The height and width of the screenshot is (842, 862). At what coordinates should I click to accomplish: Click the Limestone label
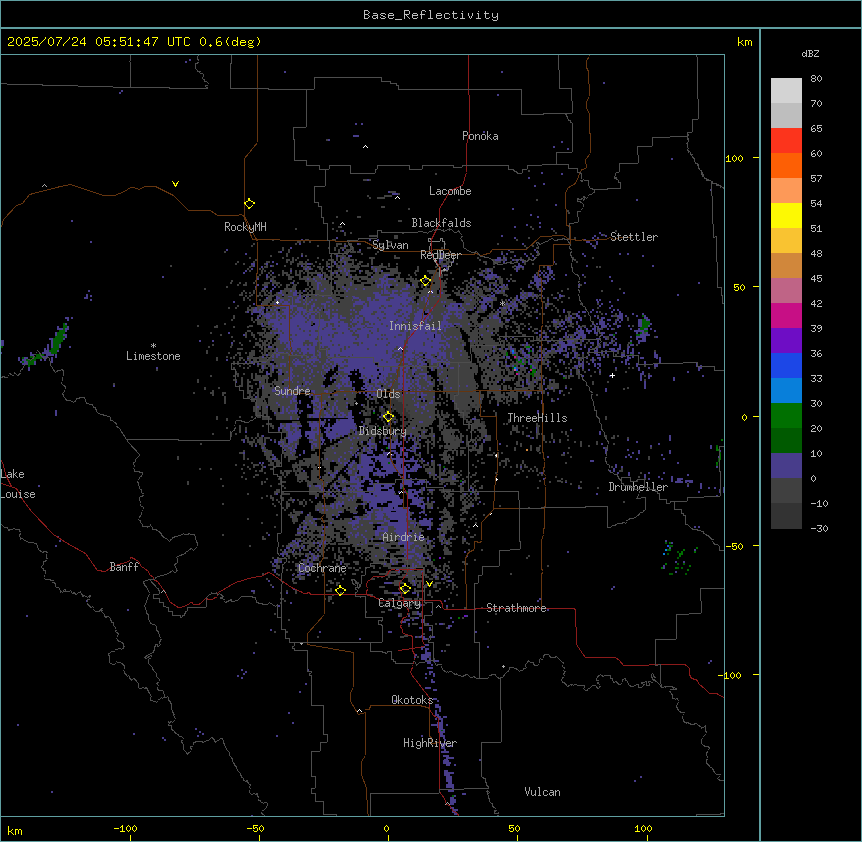pos(153,356)
